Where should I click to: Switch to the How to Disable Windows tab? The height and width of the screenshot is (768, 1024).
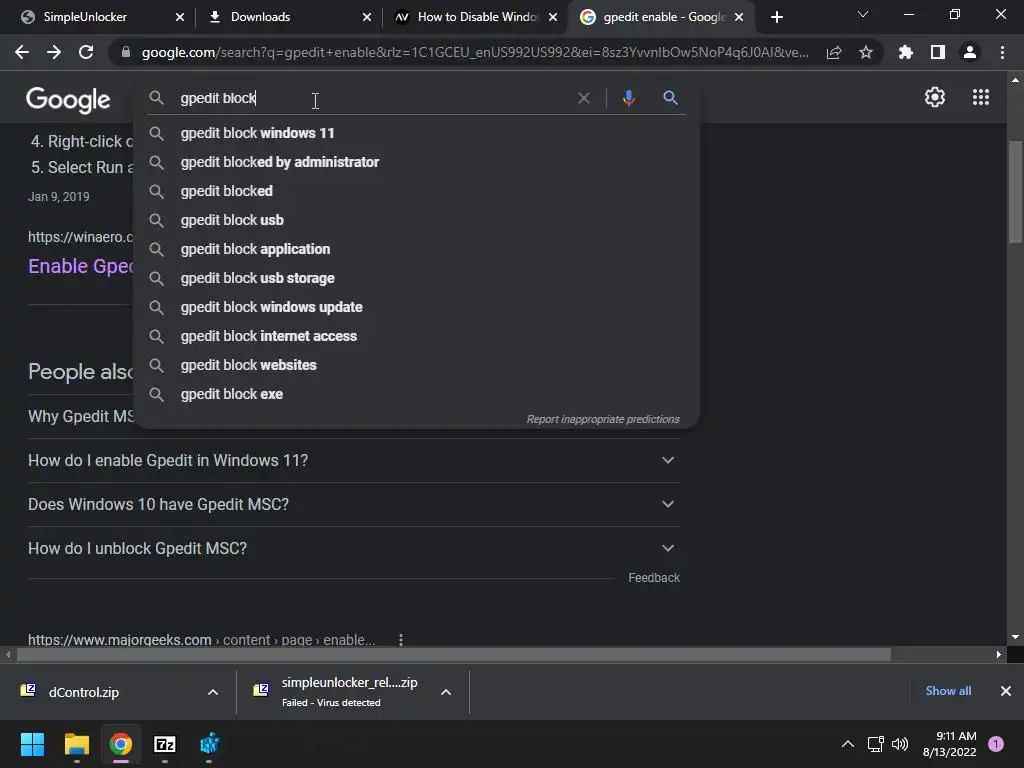477,17
